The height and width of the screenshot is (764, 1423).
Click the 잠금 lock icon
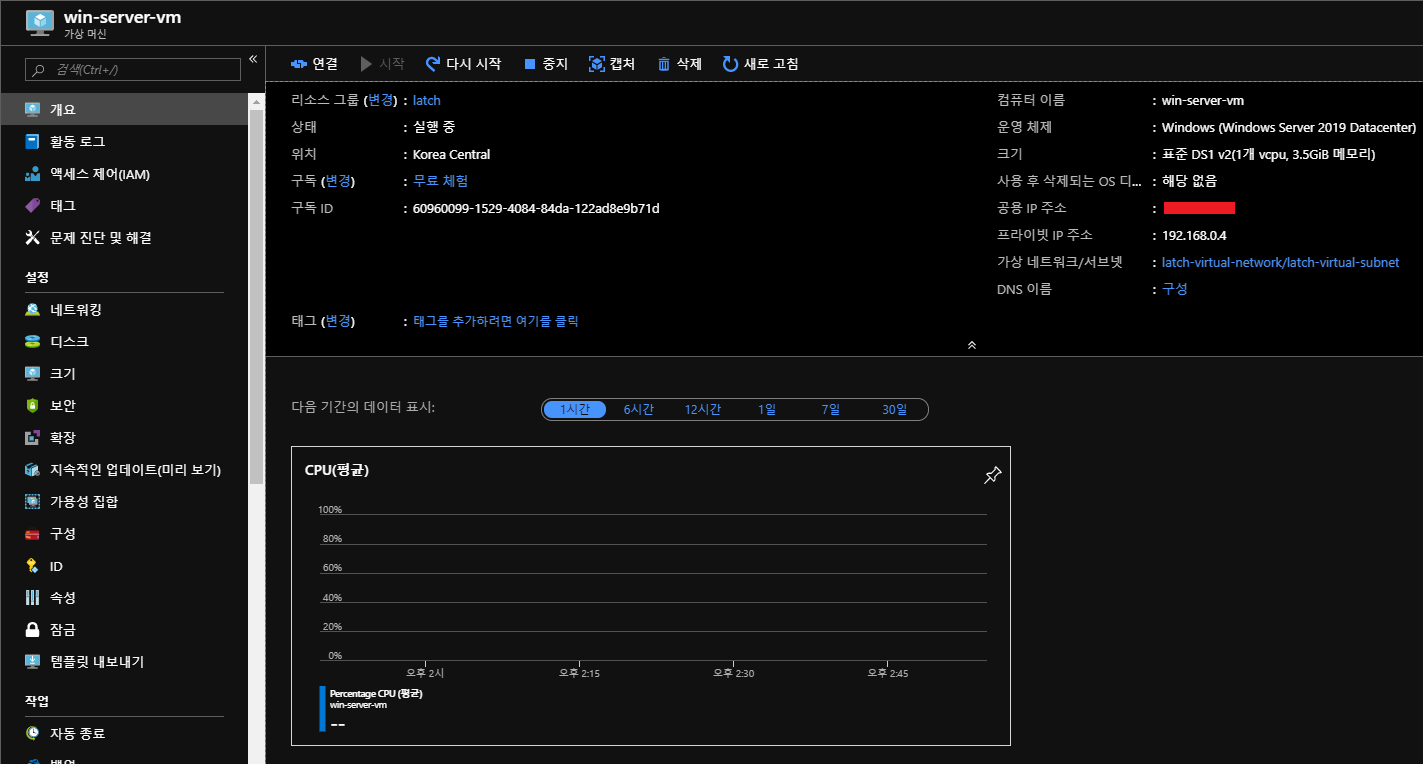(32, 630)
